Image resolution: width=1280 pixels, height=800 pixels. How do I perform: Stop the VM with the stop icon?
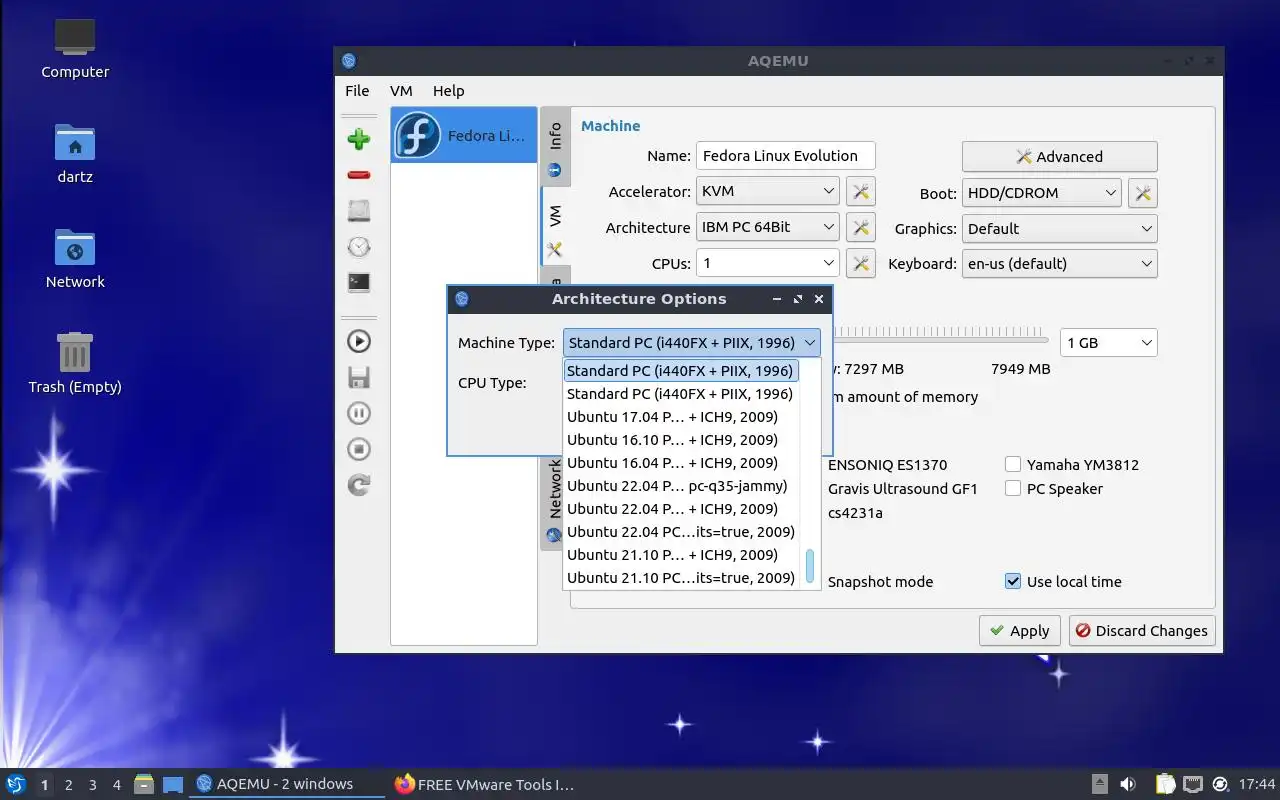point(359,449)
